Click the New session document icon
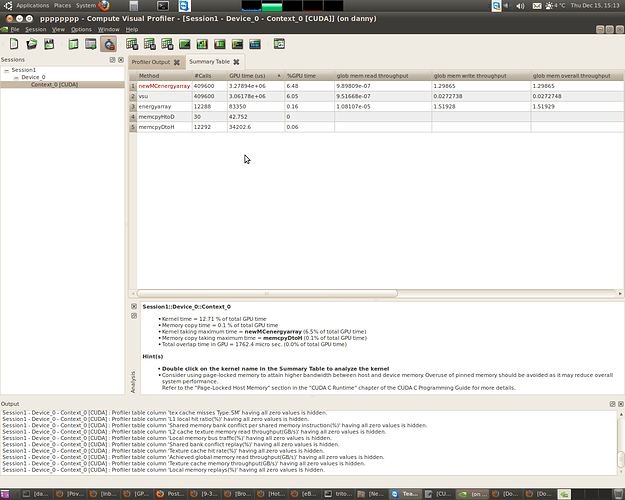This screenshot has height=500, width=625. (14, 44)
